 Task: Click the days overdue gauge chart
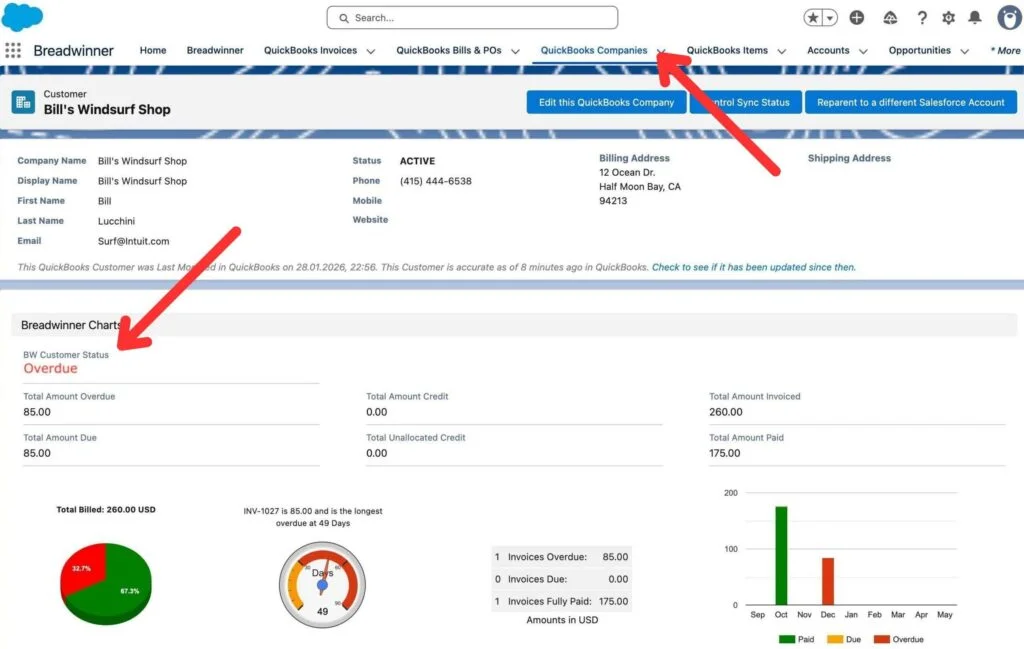[x=322, y=584]
